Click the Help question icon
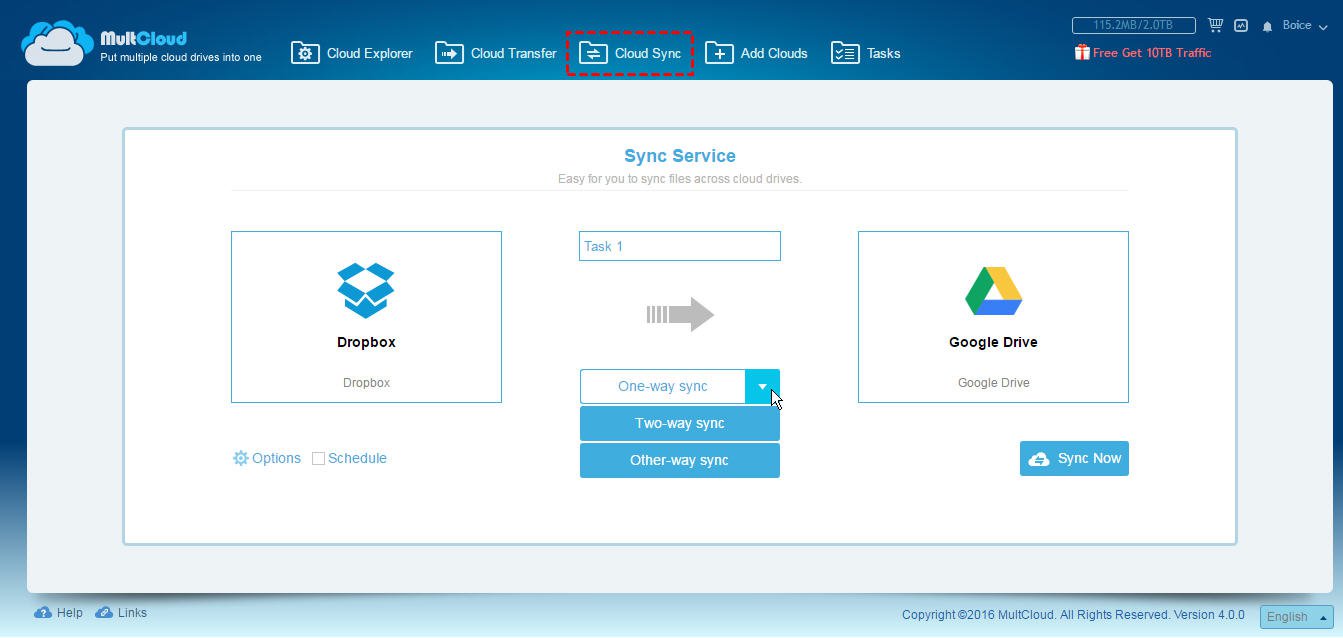Viewport: 1343px width, 638px height. click(x=42, y=613)
